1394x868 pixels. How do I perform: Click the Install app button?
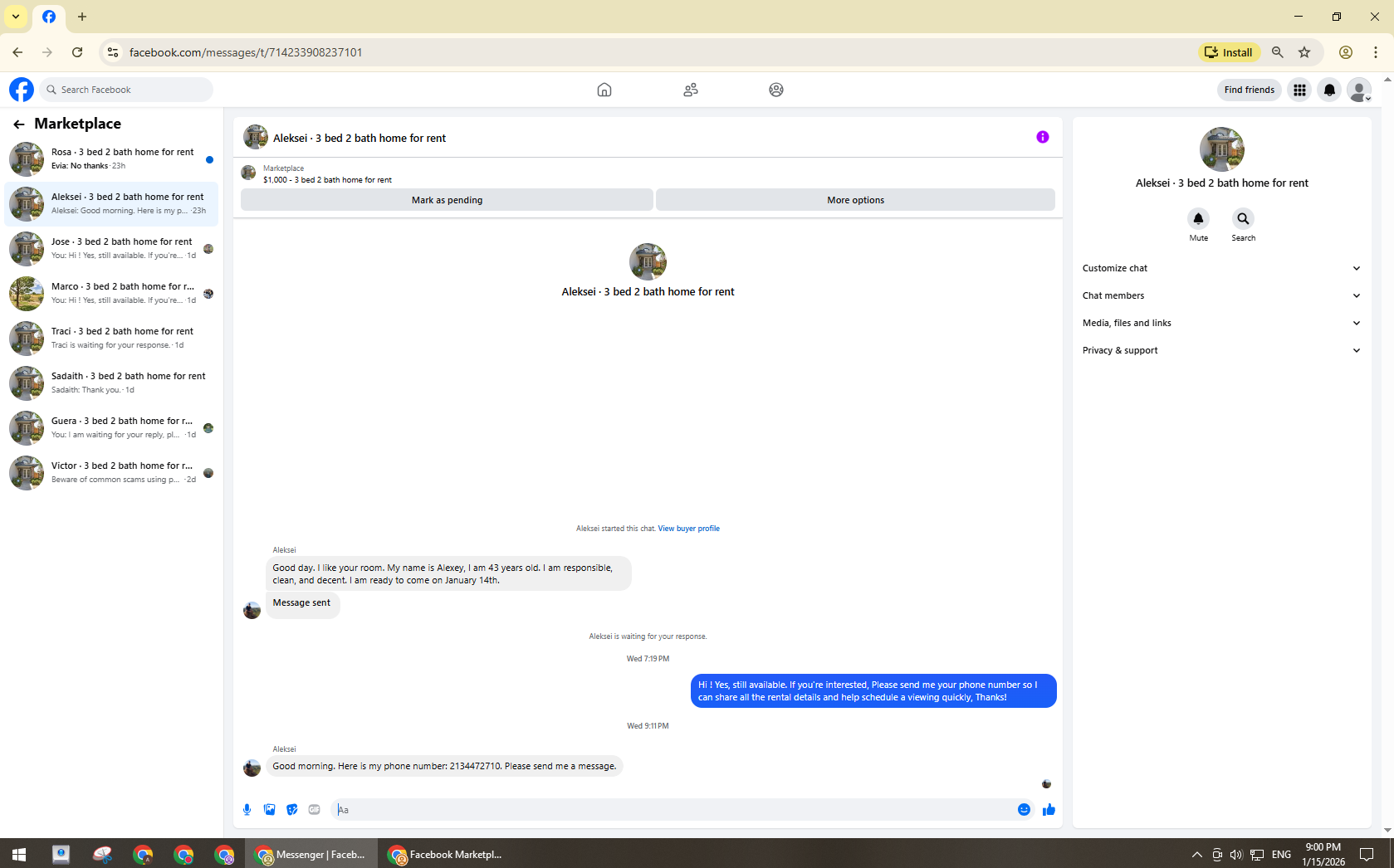1229,52
